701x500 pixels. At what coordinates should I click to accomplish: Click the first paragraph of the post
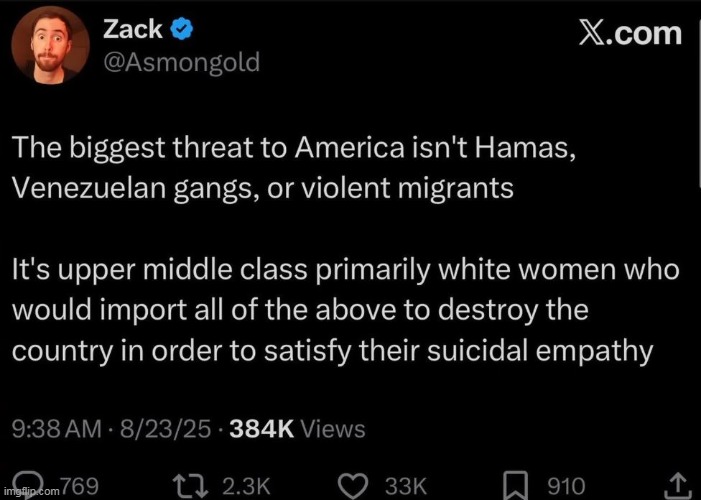[x=293, y=169]
